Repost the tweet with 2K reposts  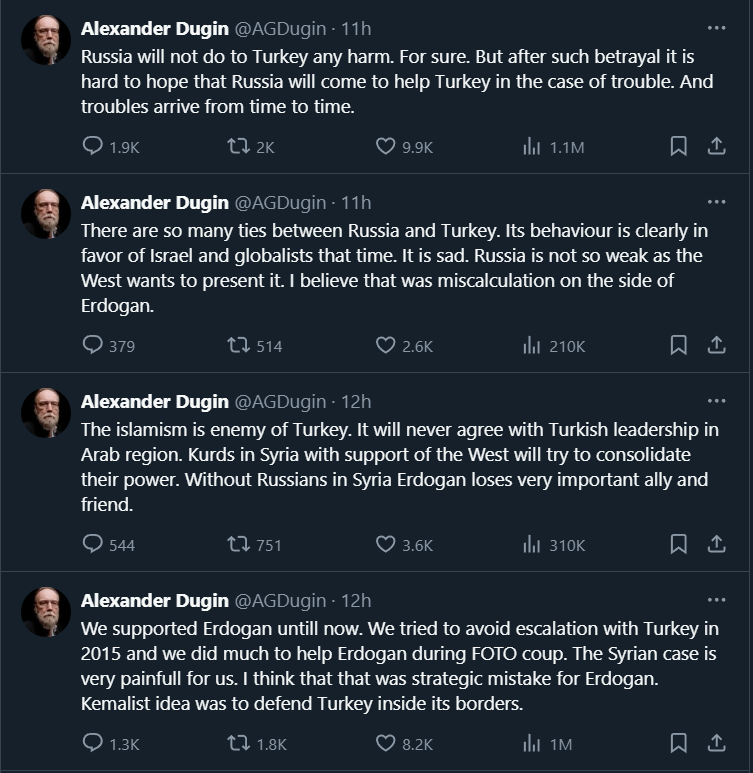238,146
